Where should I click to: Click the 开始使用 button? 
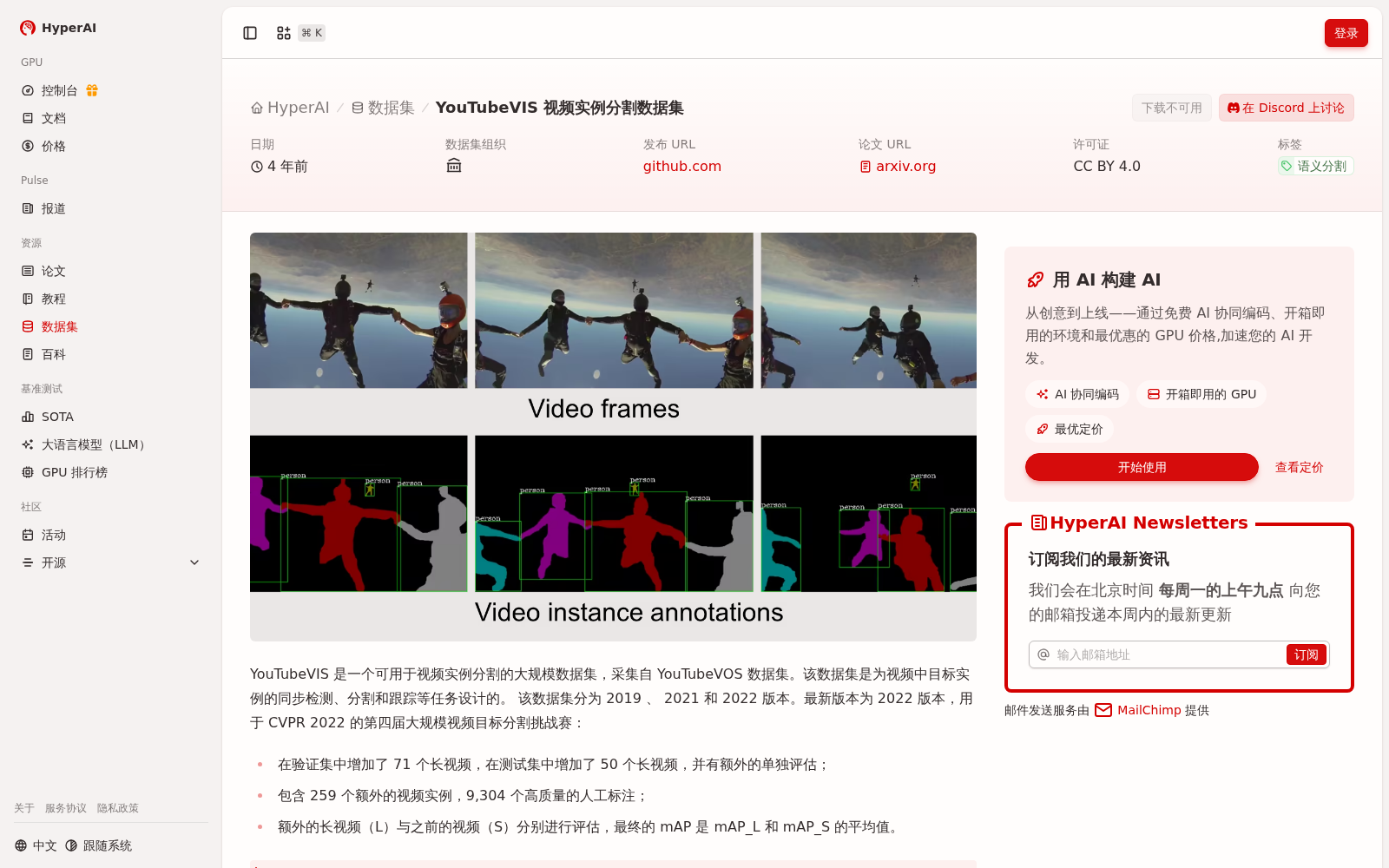pyautogui.click(x=1142, y=467)
